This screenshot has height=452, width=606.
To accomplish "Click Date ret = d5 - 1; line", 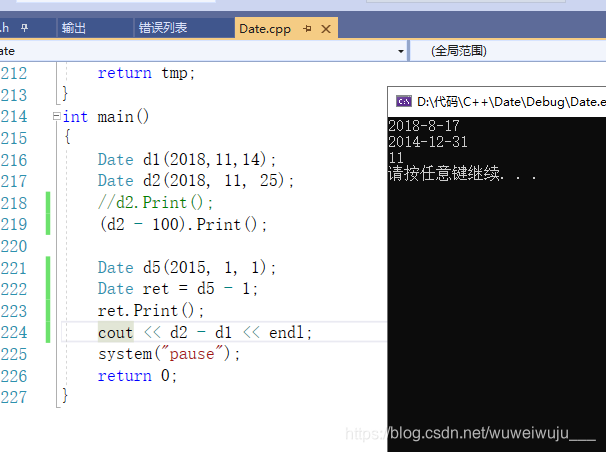I will point(177,289).
